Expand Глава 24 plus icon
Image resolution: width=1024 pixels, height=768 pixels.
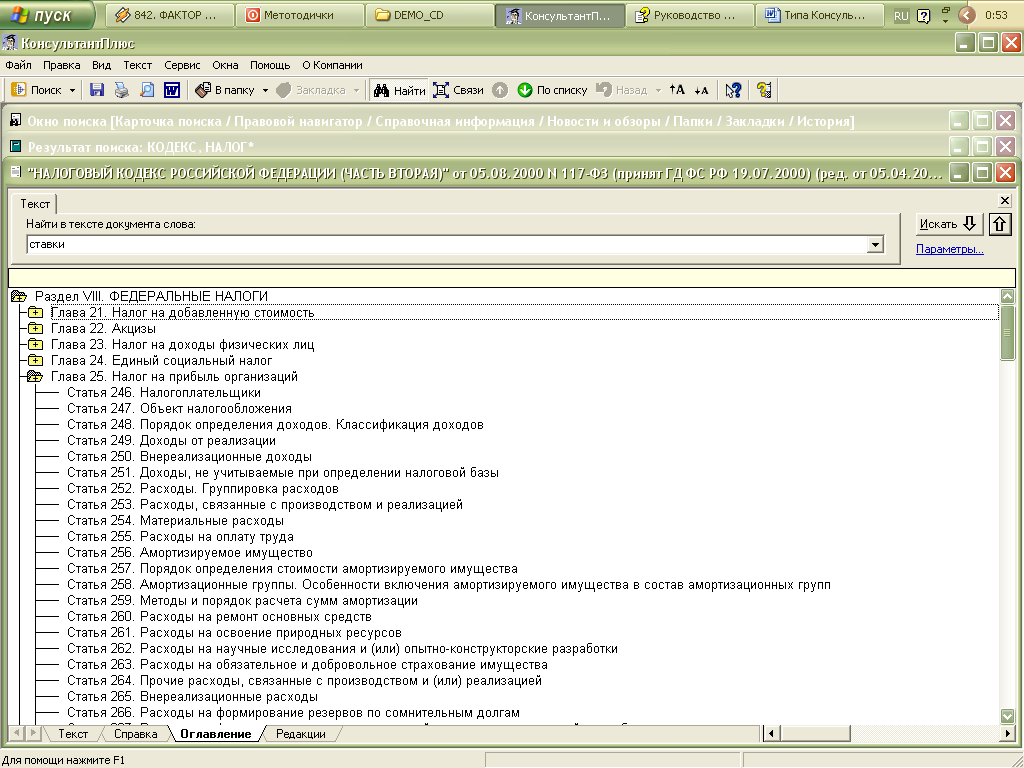[35, 360]
